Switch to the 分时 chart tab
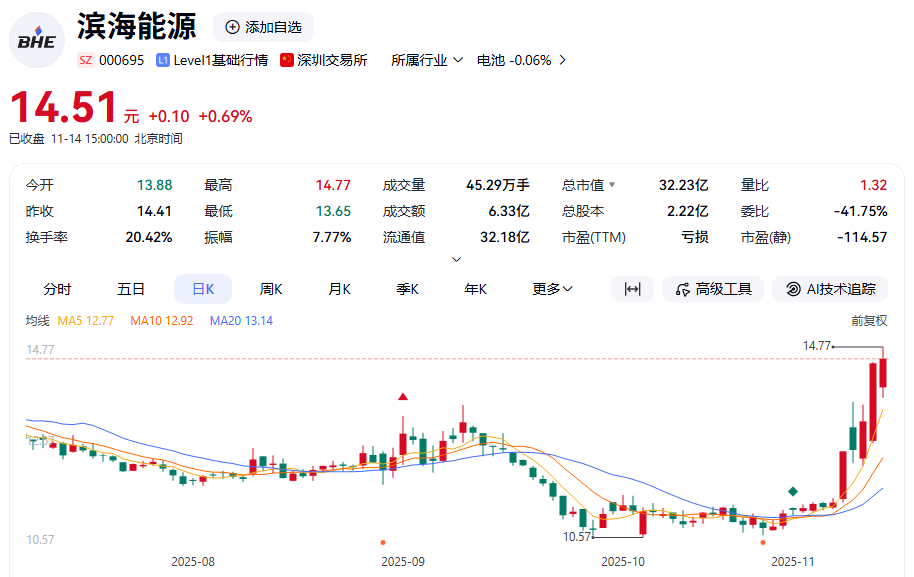Screen dimensions: 914x577 coord(57,289)
